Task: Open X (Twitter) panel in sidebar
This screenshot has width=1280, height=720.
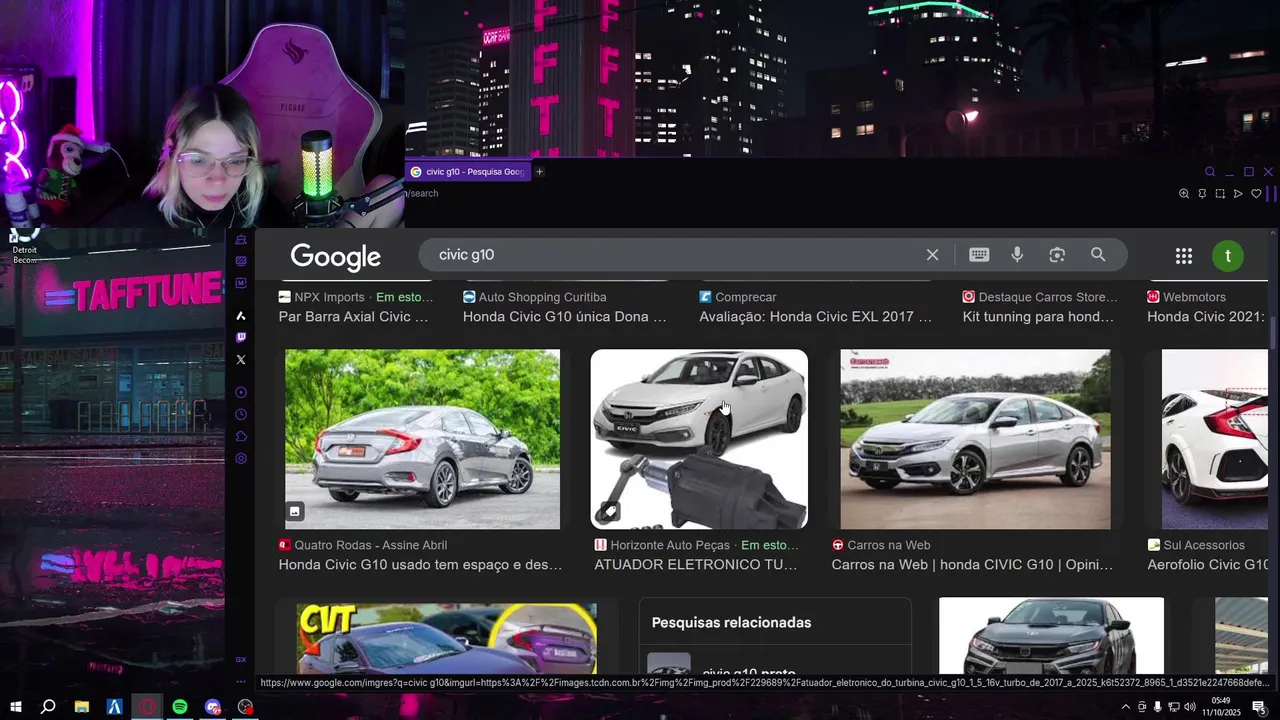Action: [x=241, y=360]
